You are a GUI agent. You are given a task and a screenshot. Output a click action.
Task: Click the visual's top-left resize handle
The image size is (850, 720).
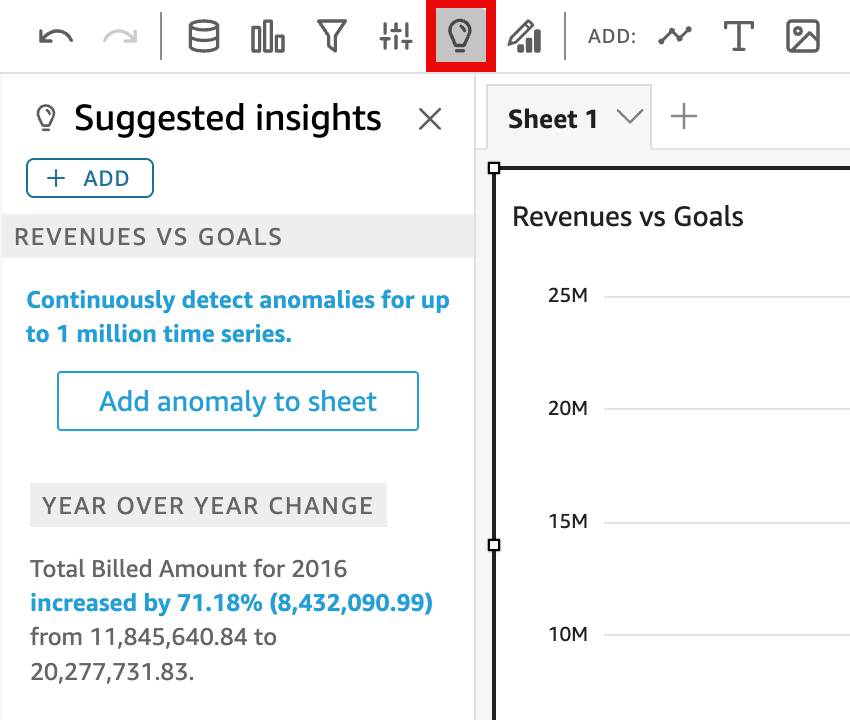pyautogui.click(x=494, y=168)
